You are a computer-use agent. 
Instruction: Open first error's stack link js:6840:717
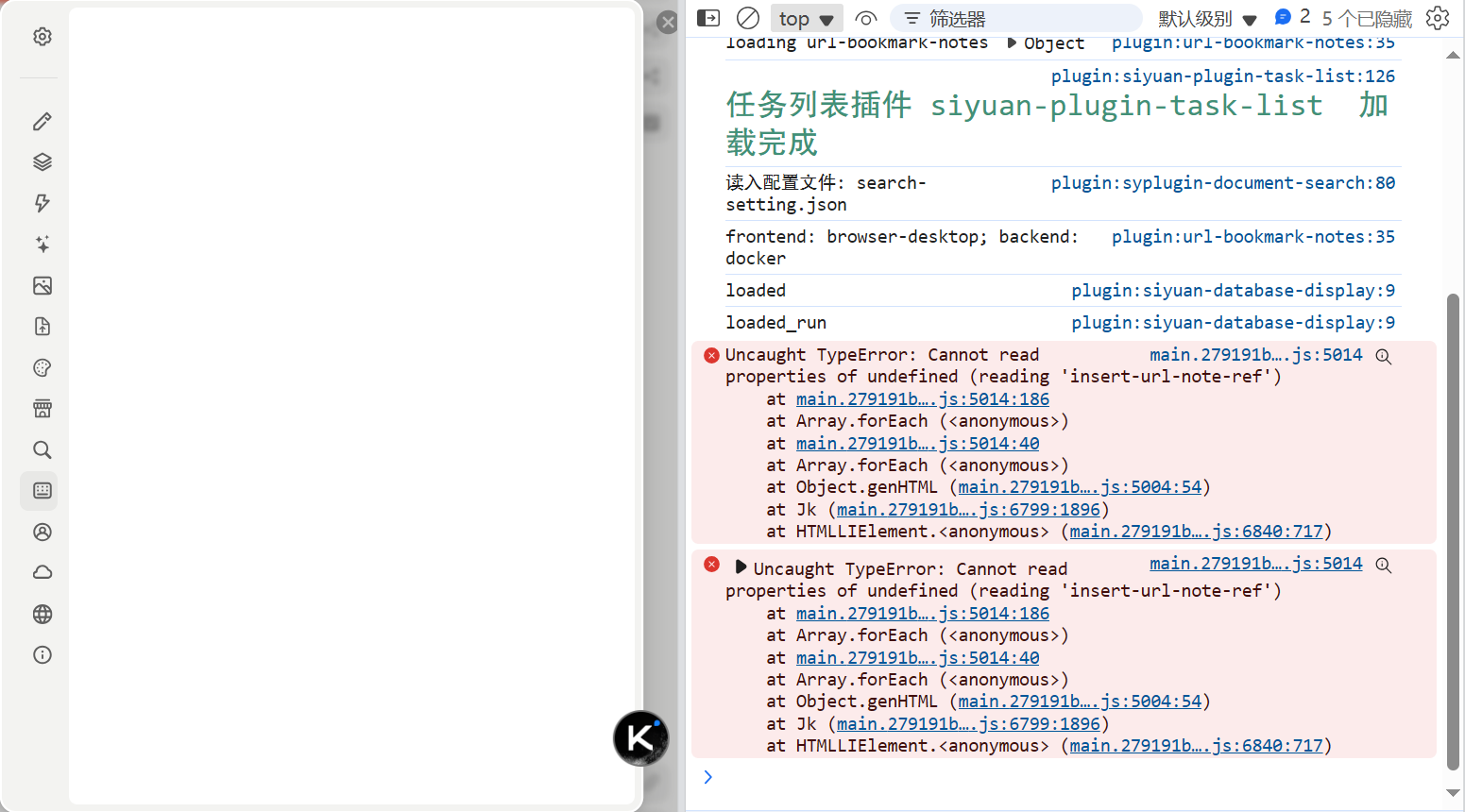1197,532
